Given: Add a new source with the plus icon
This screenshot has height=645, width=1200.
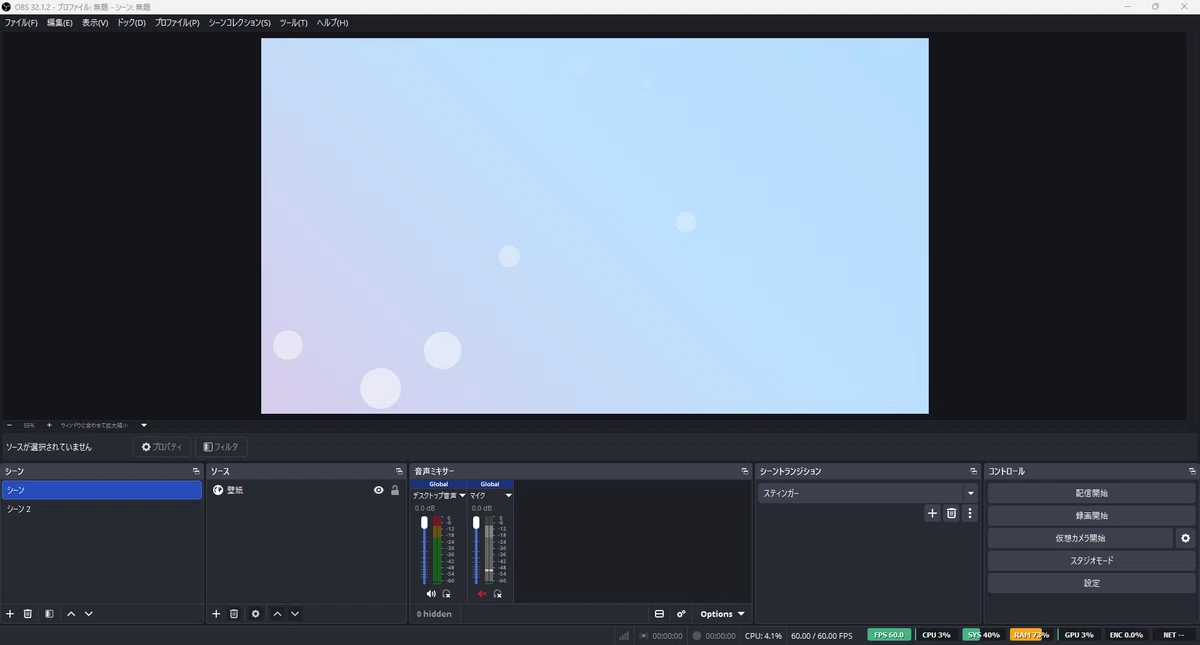Looking at the screenshot, I should point(216,614).
